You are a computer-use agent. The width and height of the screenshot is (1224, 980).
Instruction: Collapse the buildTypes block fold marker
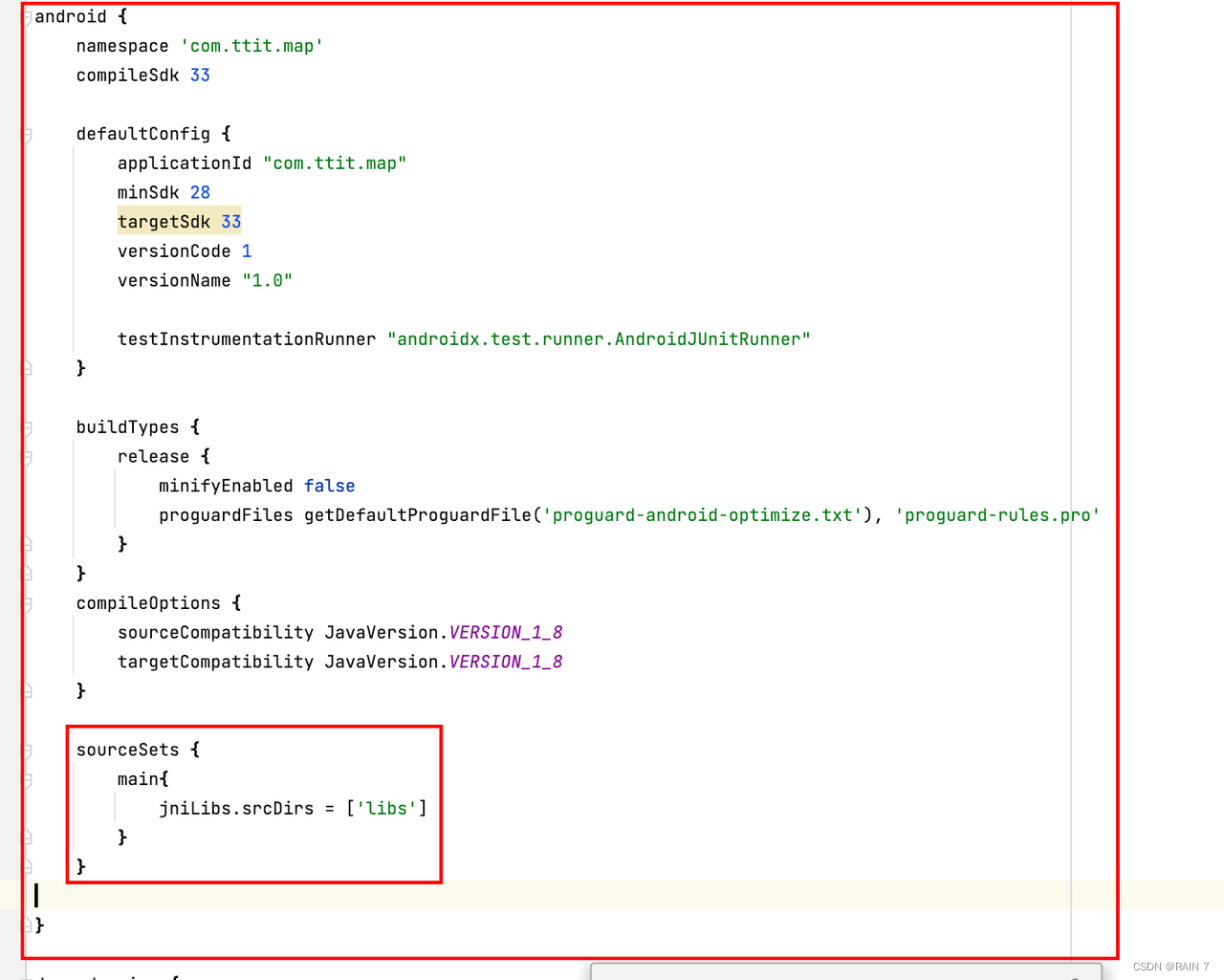[x=28, y=428]
